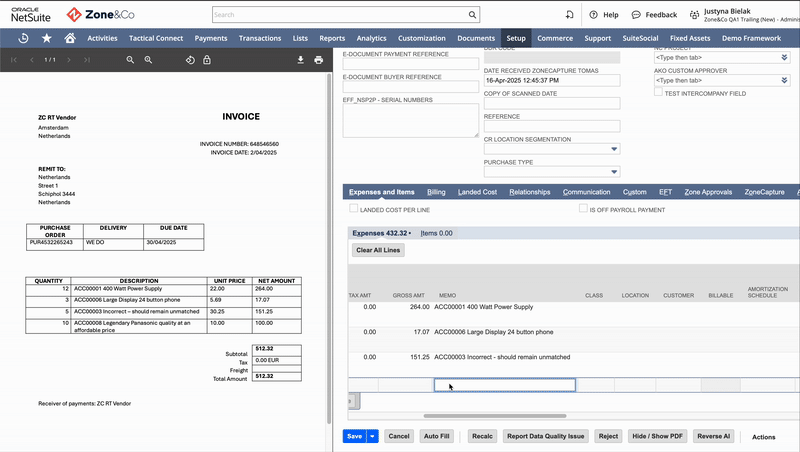The width and height of the screenshot is (800, 452).
Task: Open the Save button dropdown arrow
Action: 372,436
